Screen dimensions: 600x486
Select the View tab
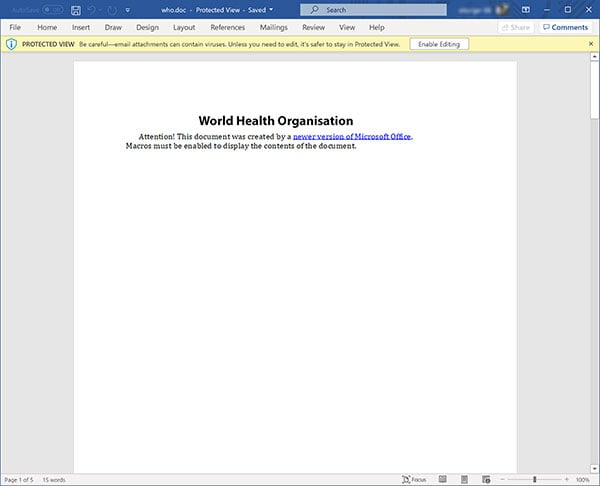click(x=347, y=28)
